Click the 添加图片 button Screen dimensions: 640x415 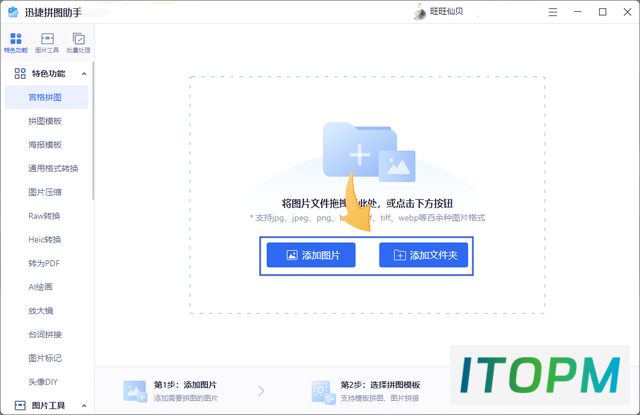311,255
